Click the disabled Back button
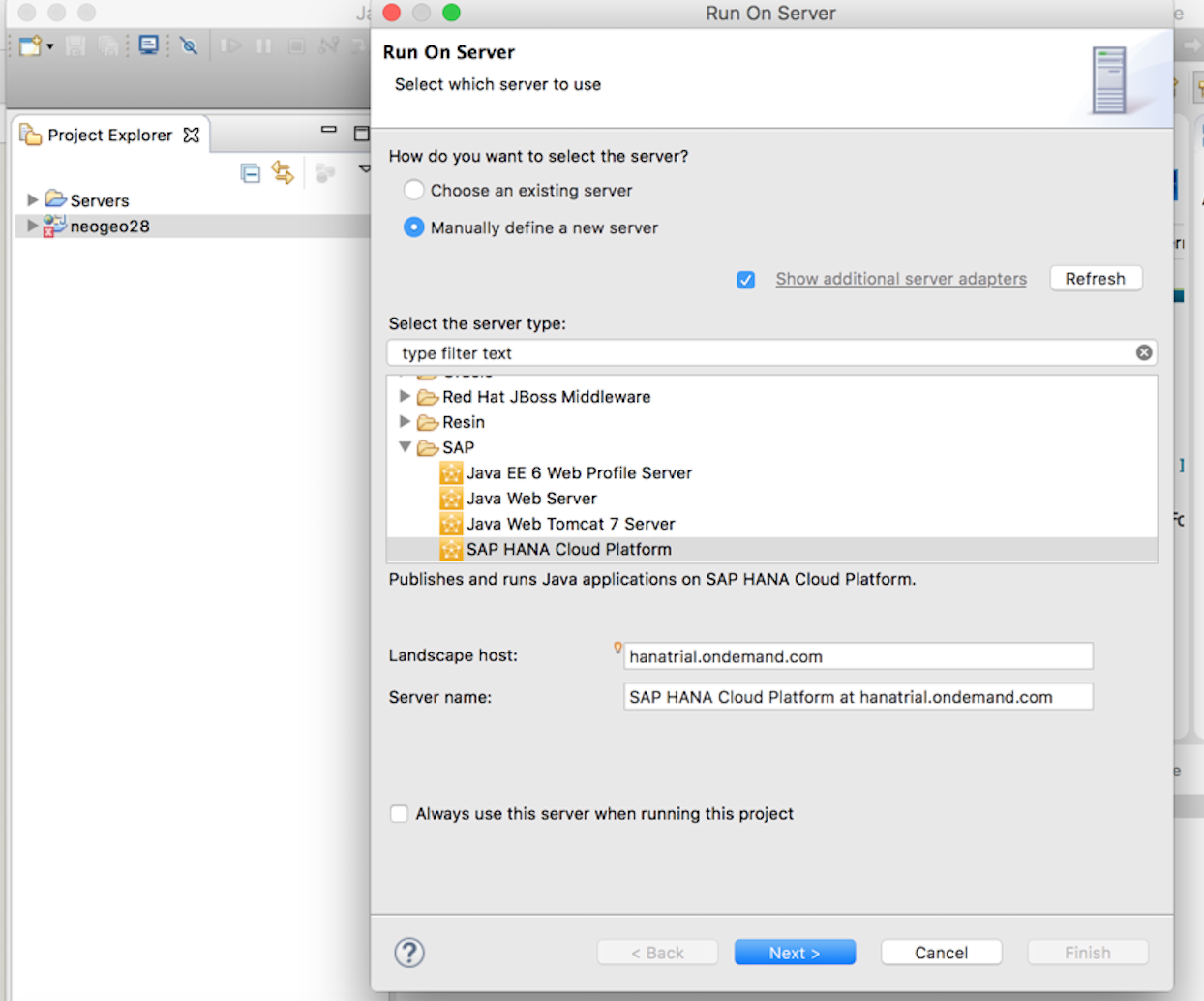The height and width of the screenshot is (1001, 1204). 658,953
